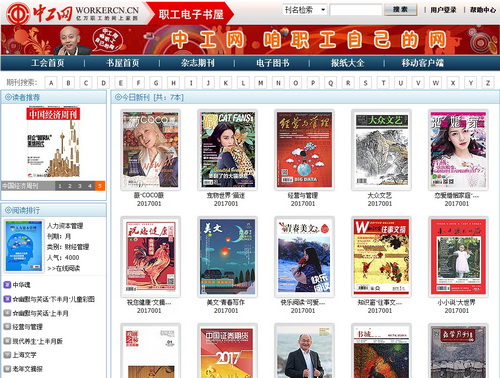Go to 移动客户端 in navigation bar

(423, 63)
